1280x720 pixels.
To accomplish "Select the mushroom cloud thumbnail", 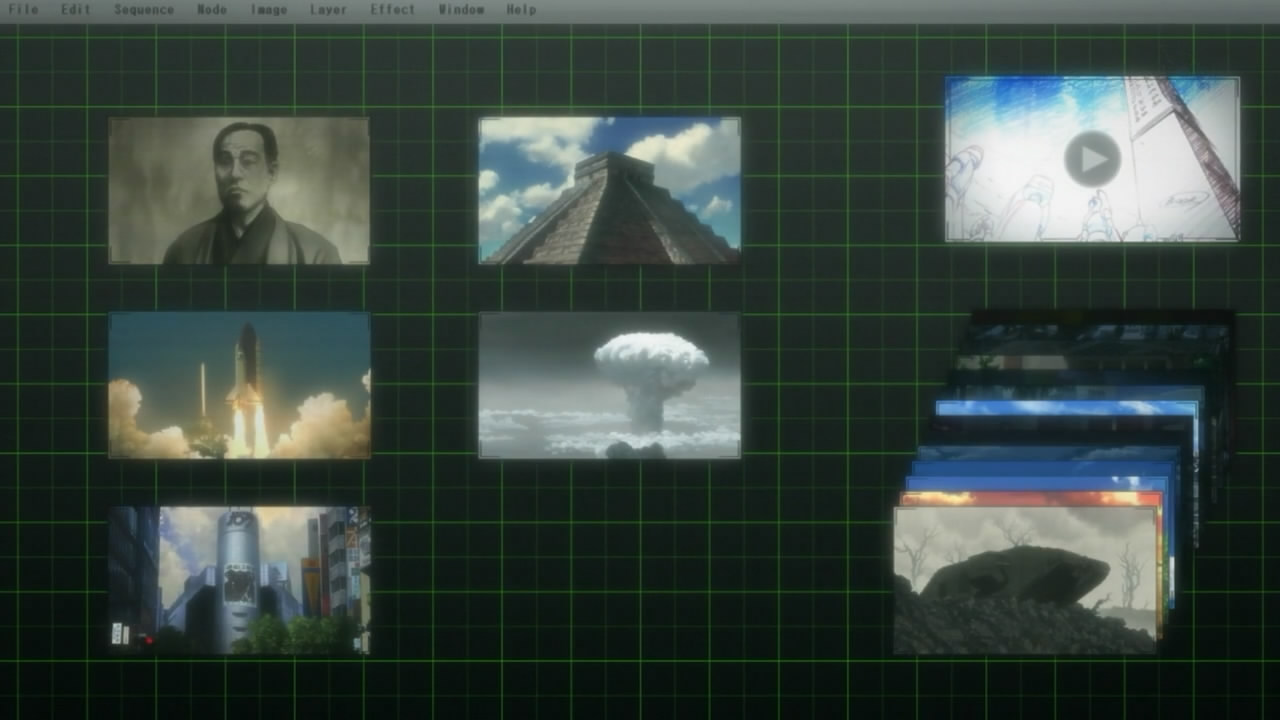I will 610,385.
